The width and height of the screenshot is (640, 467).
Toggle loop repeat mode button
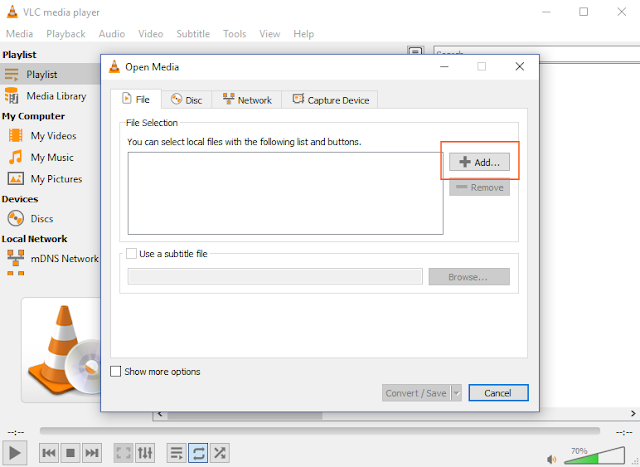(198, 453)
